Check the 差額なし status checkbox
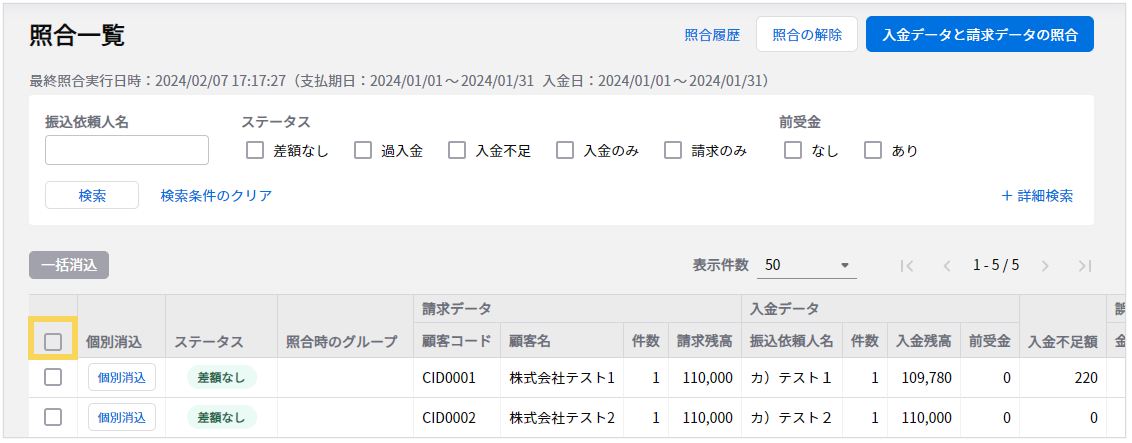The image size is (1132, 443). coord(255,151)
